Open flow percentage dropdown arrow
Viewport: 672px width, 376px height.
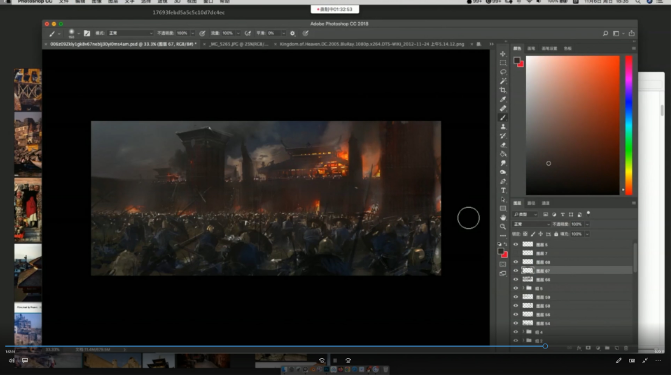(238, 33)
